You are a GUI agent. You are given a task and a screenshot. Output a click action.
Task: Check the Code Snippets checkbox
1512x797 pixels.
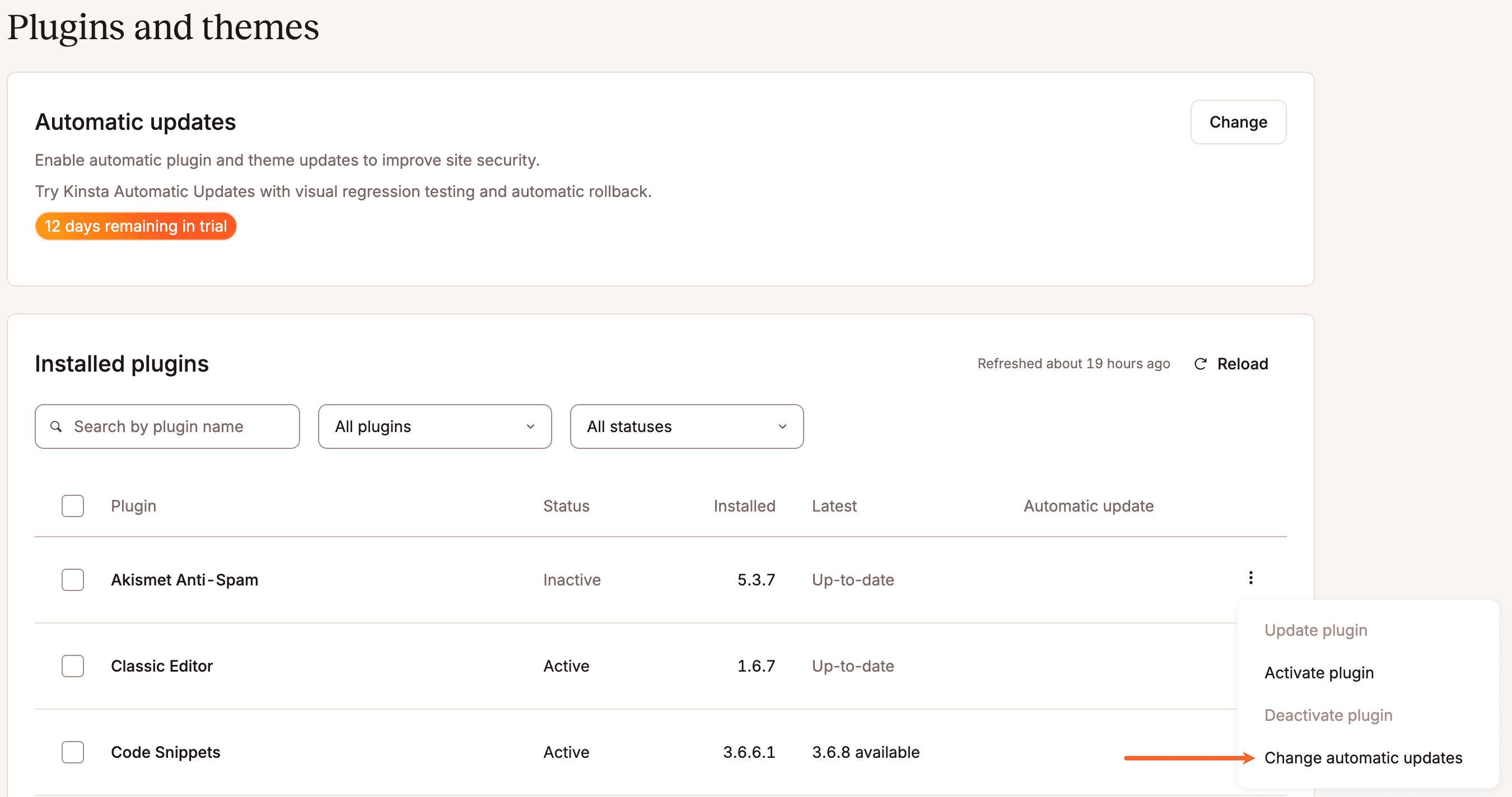[x=72, y=752]
